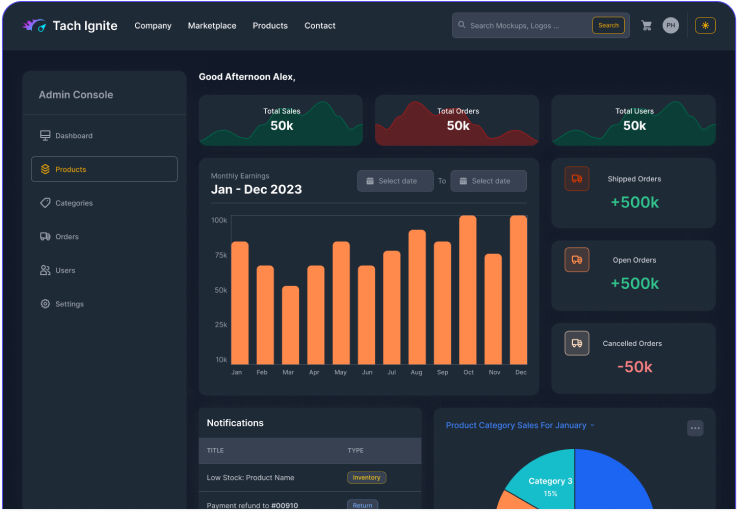Click the Total Users 50k card
Viewport: 739px width, 512px height.
coord(634,120)
